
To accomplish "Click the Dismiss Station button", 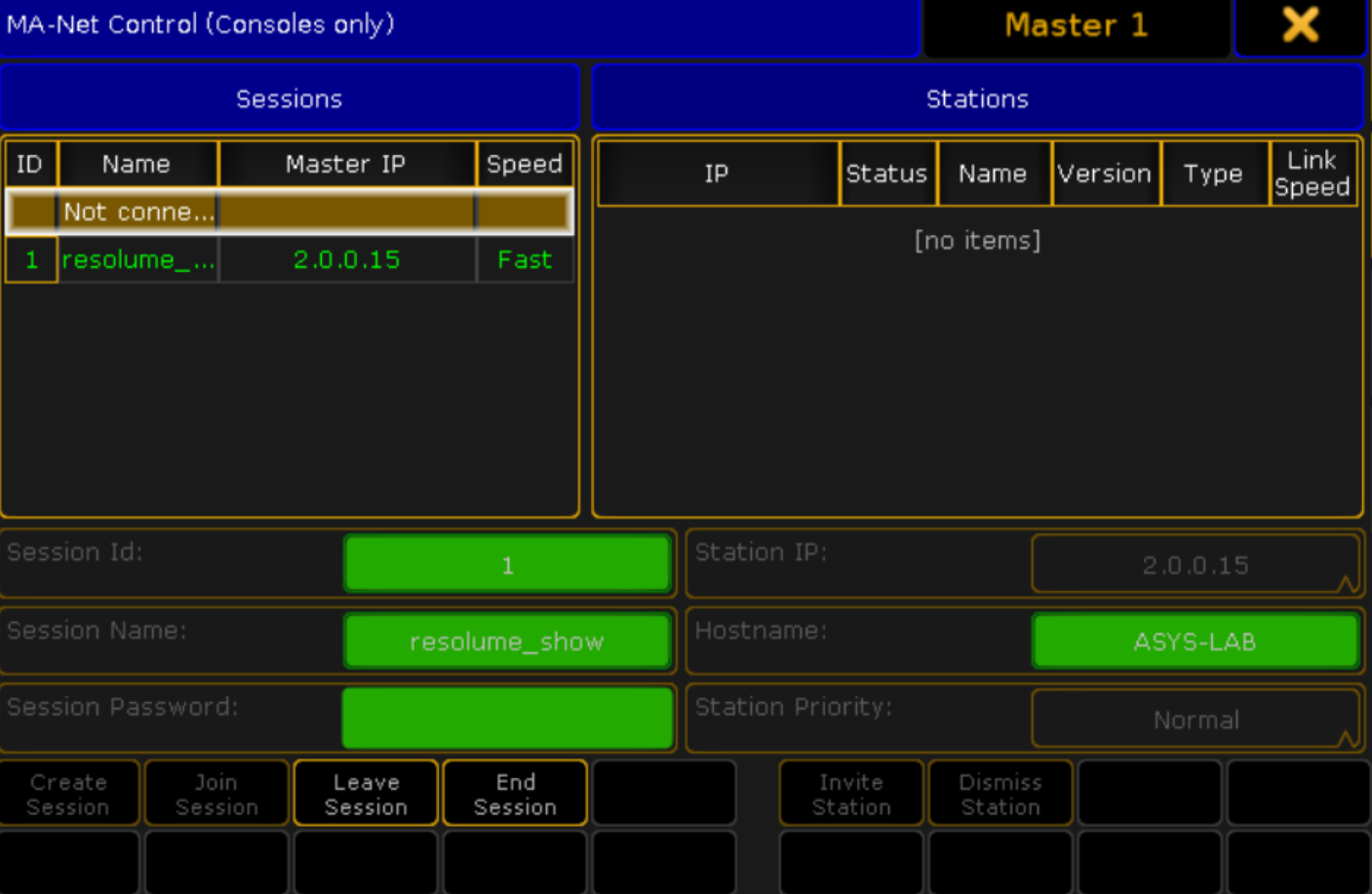I will [x=1000, y=794].
